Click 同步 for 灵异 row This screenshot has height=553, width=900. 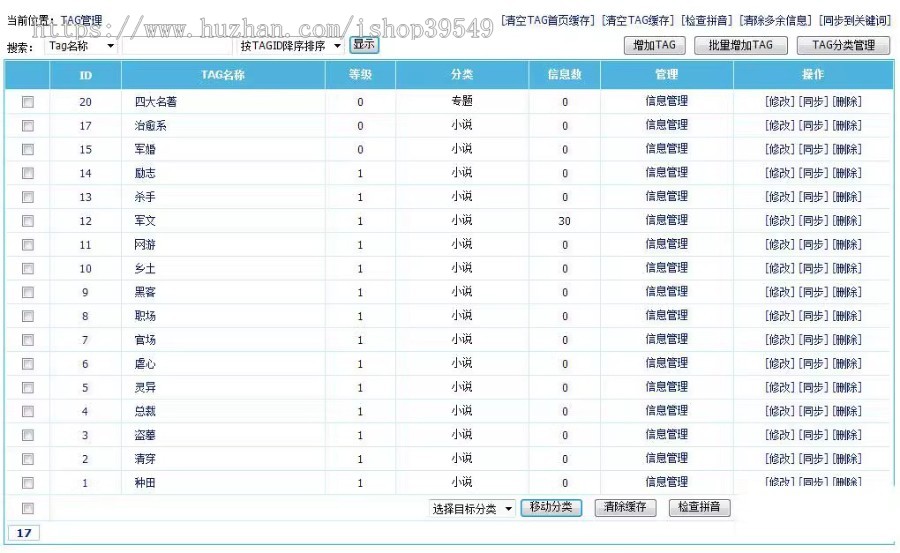(x=813, y=388)
